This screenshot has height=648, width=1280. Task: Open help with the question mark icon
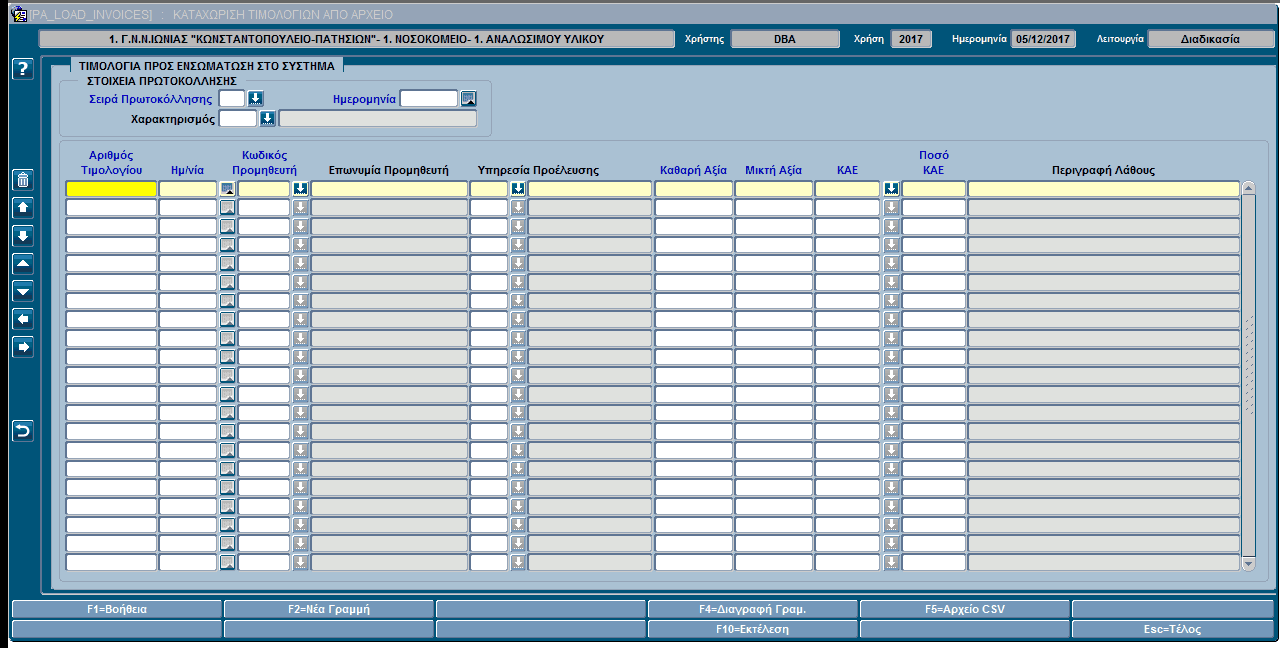[22, 69]
